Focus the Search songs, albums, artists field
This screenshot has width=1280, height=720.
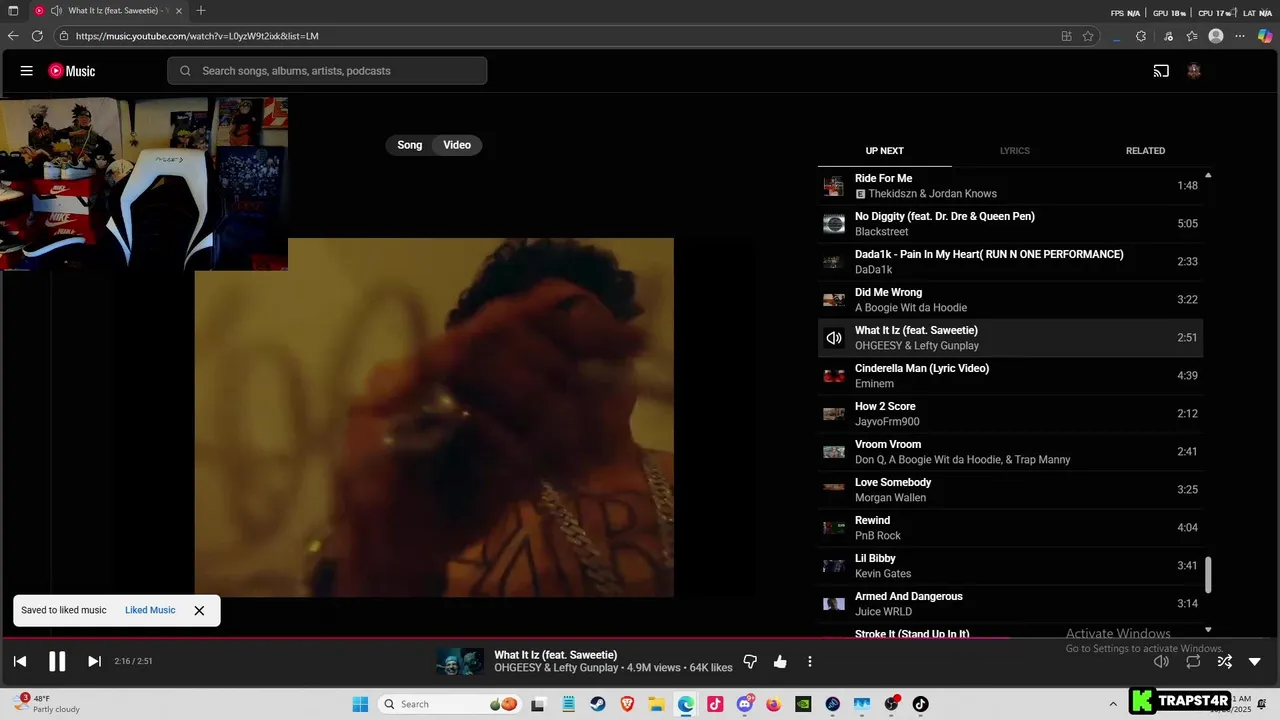327,71
